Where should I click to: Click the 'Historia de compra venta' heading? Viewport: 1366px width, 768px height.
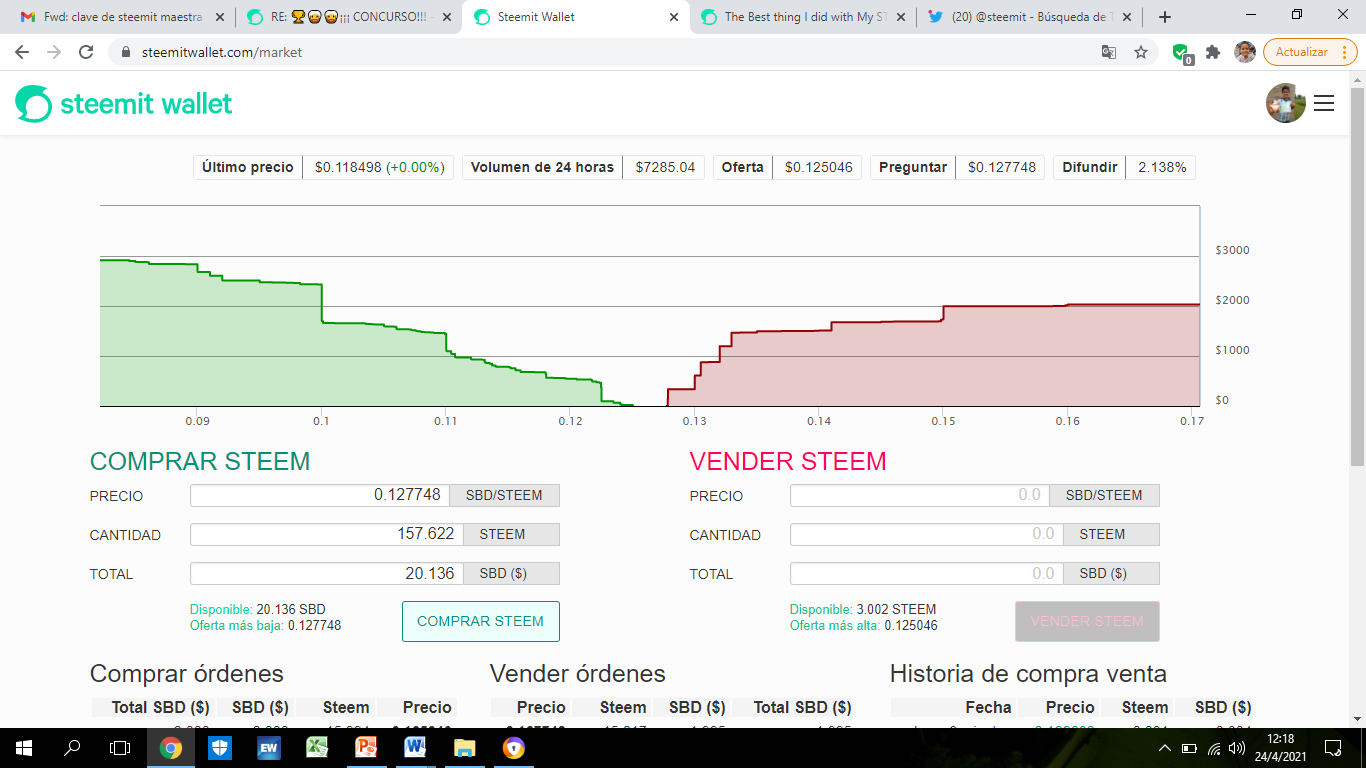(1028, 674)
